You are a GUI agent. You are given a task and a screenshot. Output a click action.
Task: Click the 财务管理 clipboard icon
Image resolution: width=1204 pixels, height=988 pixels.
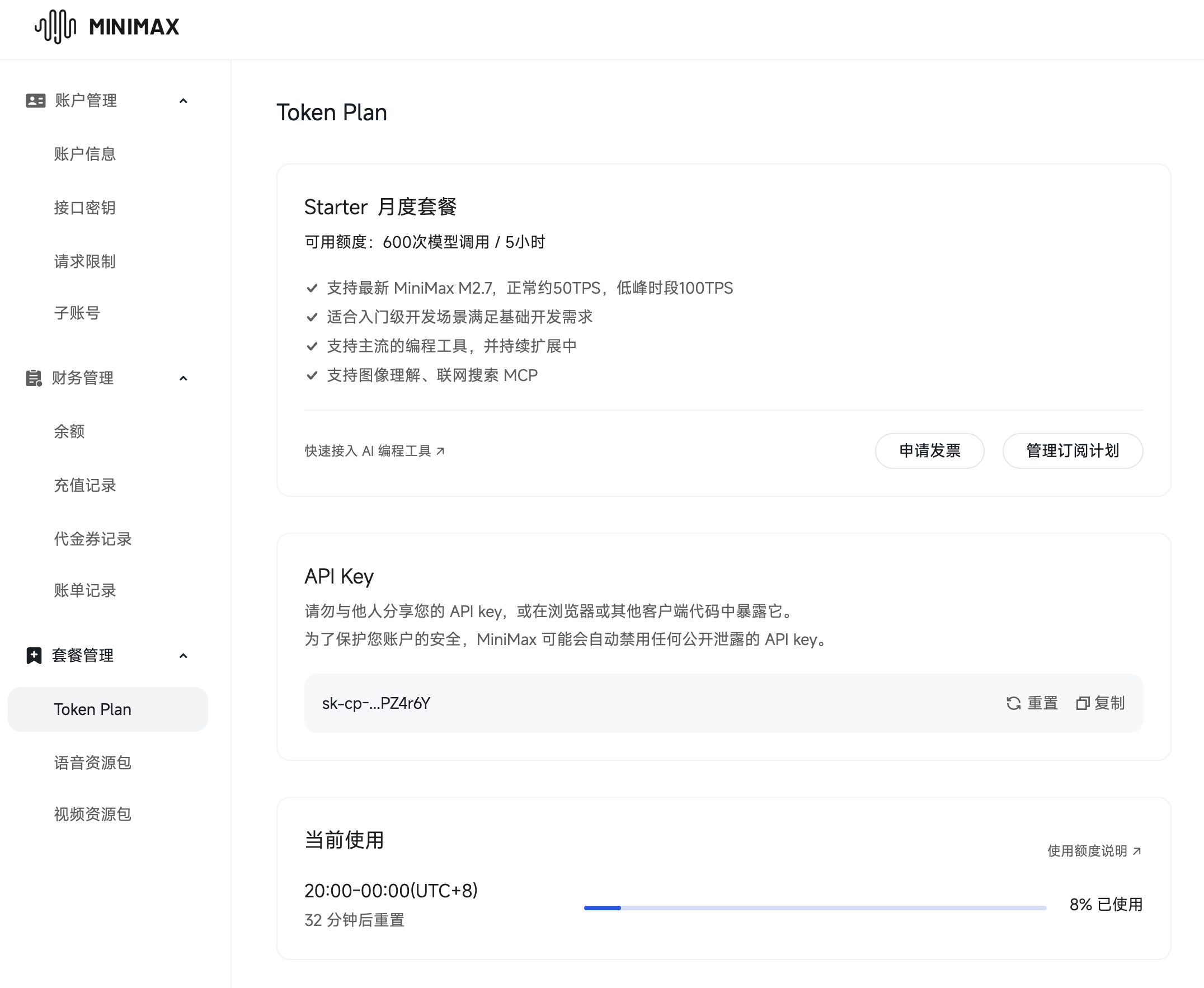point(34,378)
